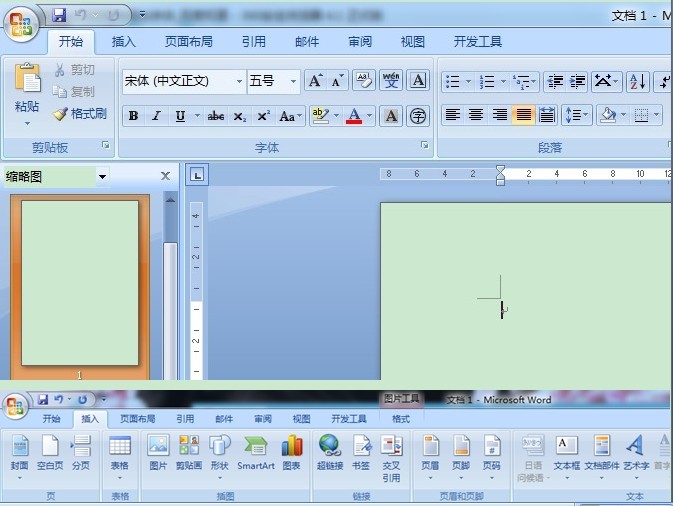
Task: Switch to 插入 tab in upper window
Action: (x=124, y=42)
